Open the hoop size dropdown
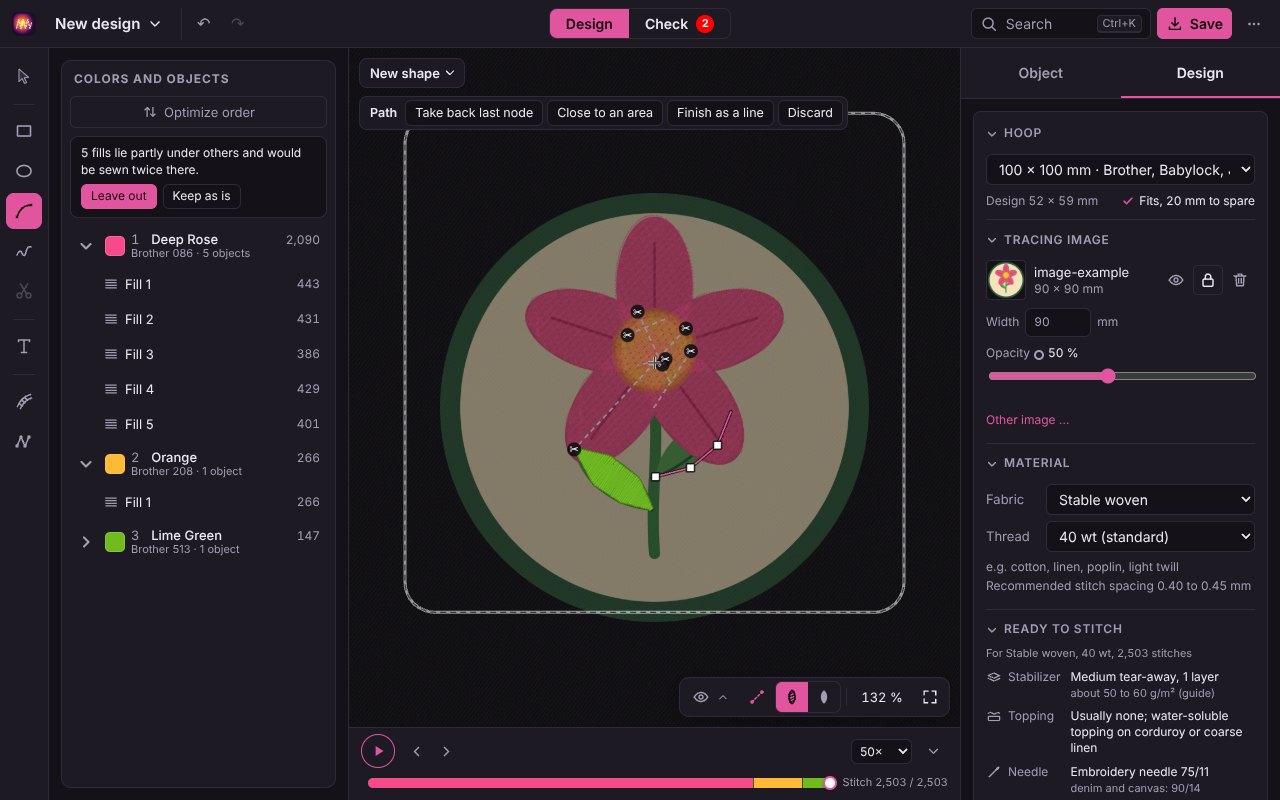 pyautogui.click(x=1120, y=170)
